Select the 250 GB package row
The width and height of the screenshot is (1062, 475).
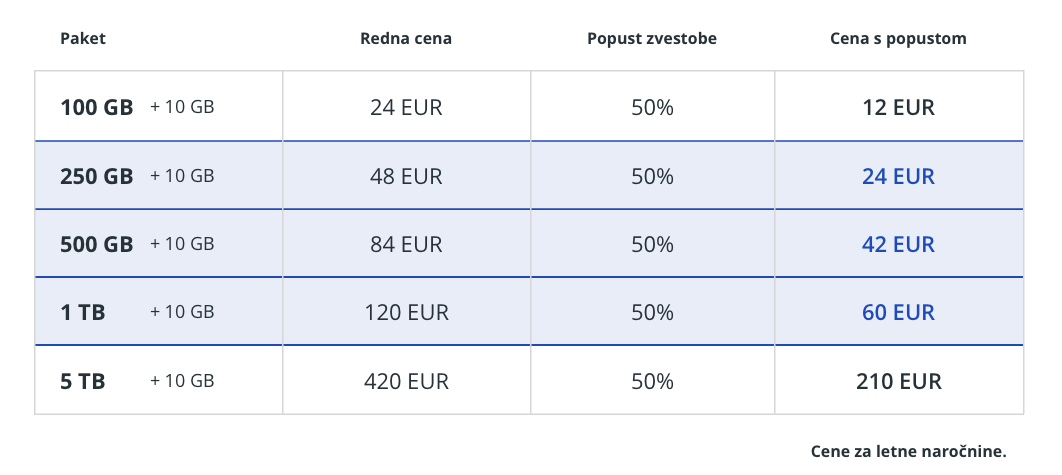click(529, 175)
